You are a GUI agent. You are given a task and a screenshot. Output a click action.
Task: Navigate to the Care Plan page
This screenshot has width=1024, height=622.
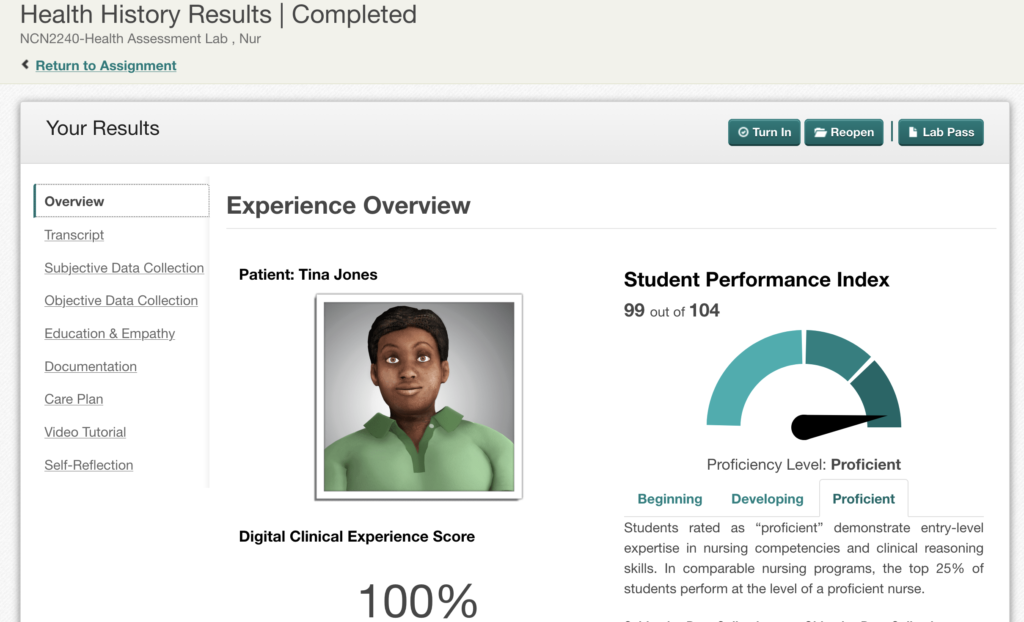coord(73,399)
